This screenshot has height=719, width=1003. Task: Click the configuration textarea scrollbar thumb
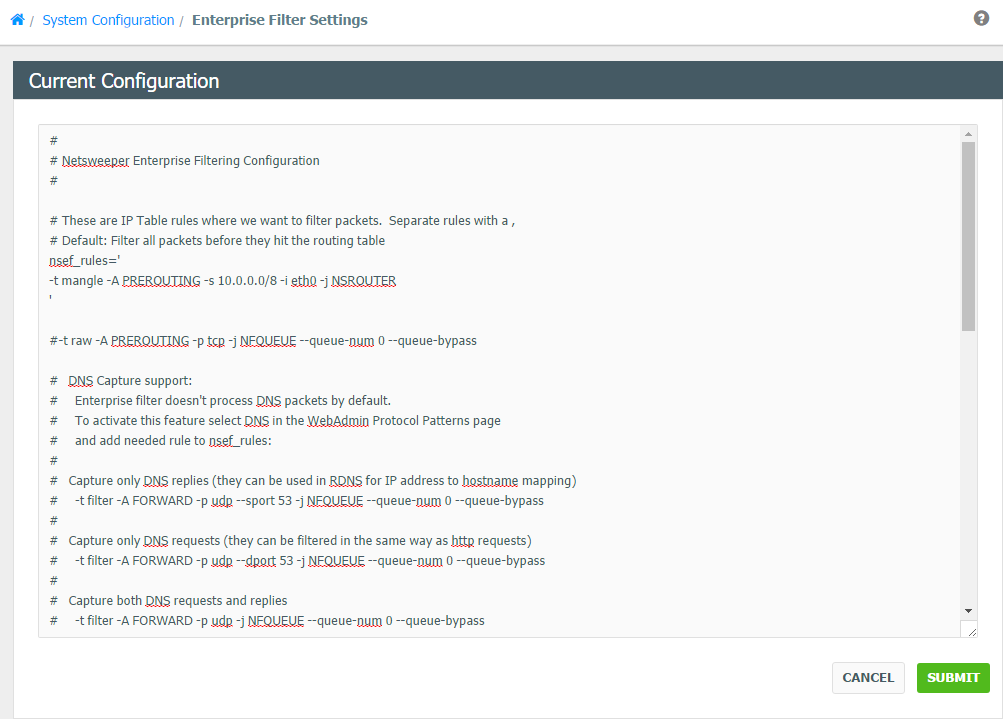click(968, 235)
